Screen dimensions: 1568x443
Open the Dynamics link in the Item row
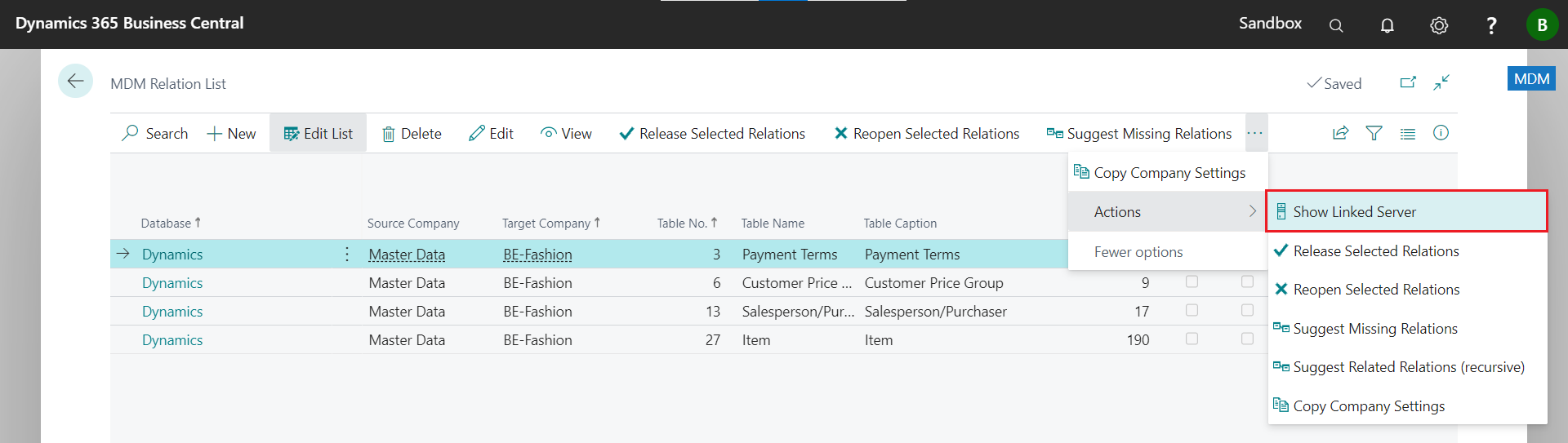click(172, 340)
